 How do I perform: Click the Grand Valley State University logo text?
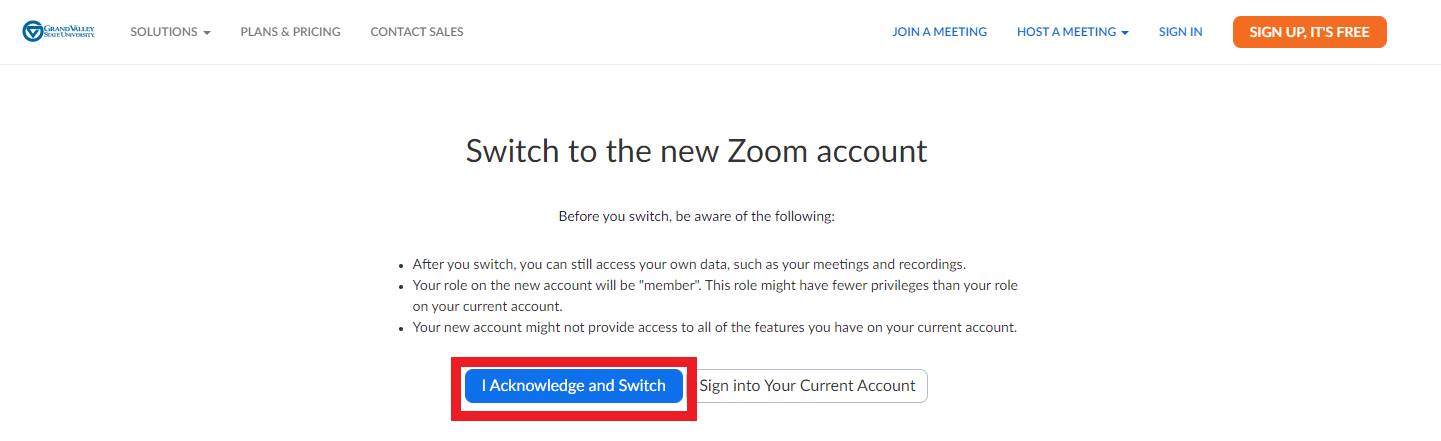[70, 32]
